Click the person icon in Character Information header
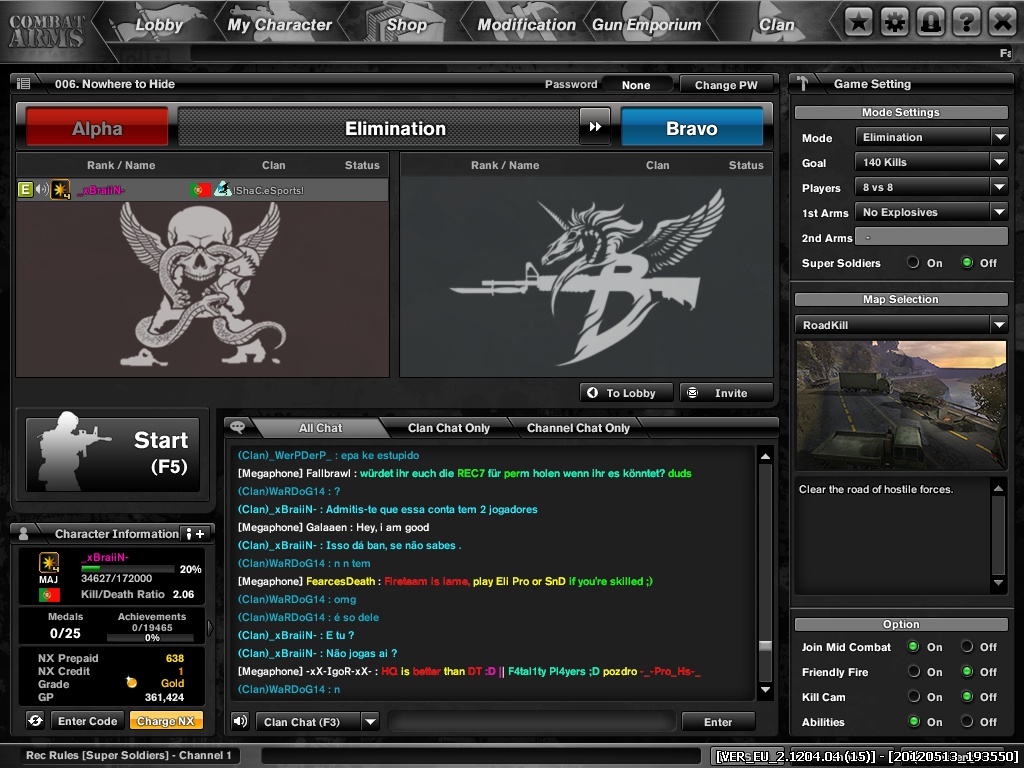 pos(24,534)
